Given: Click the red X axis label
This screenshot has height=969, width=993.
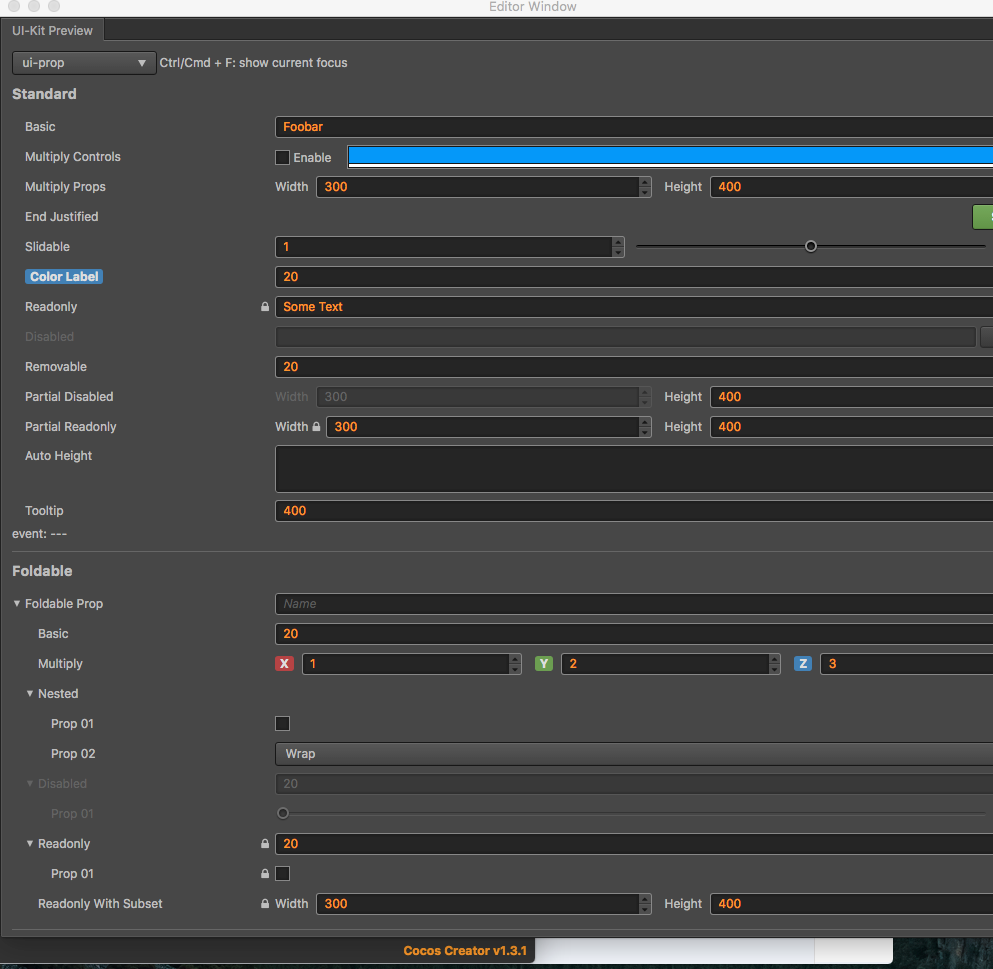Looking at the screenshot, I should coord(284,663).
